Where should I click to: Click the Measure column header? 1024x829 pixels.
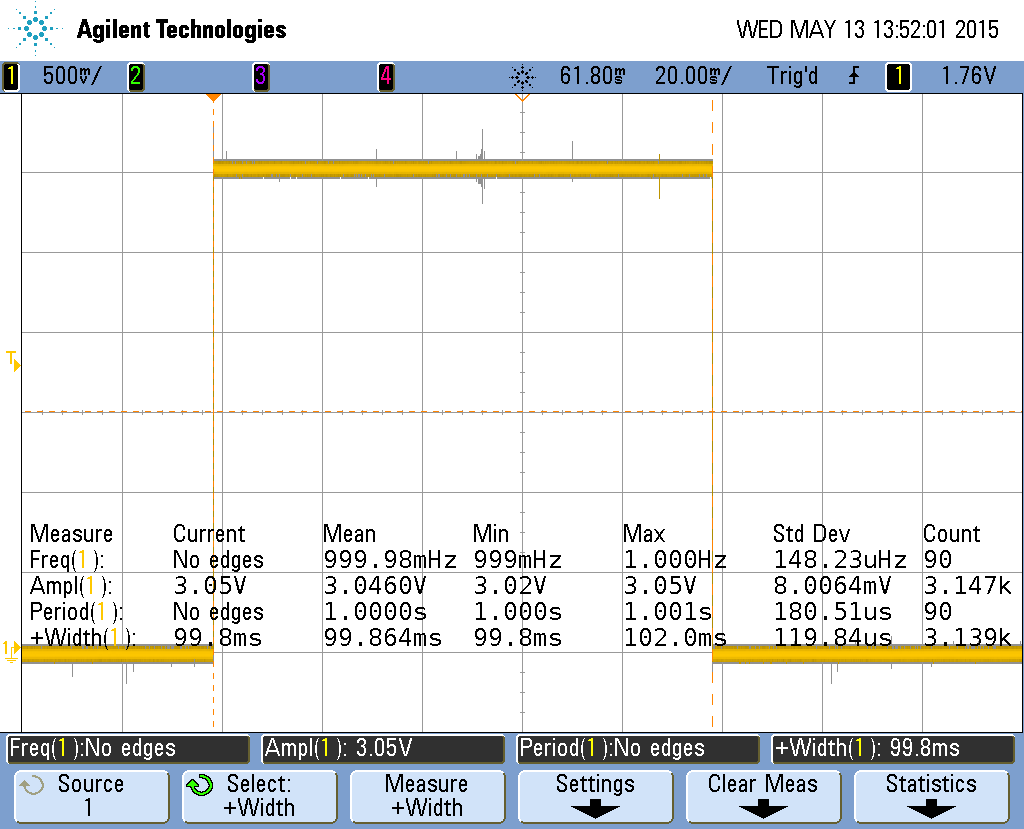click(71, 534)
